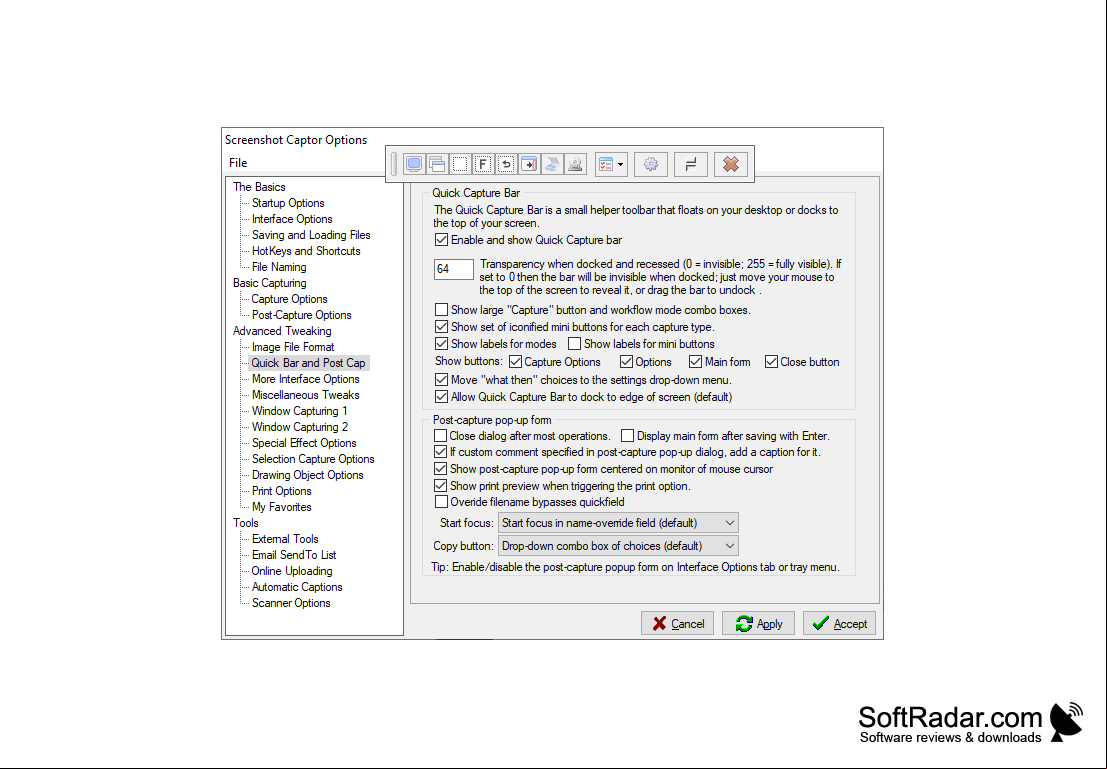Viewport: 1107px width, 769px height.
Task: Enable Close dialog after most operations
Action: [441, 436]
